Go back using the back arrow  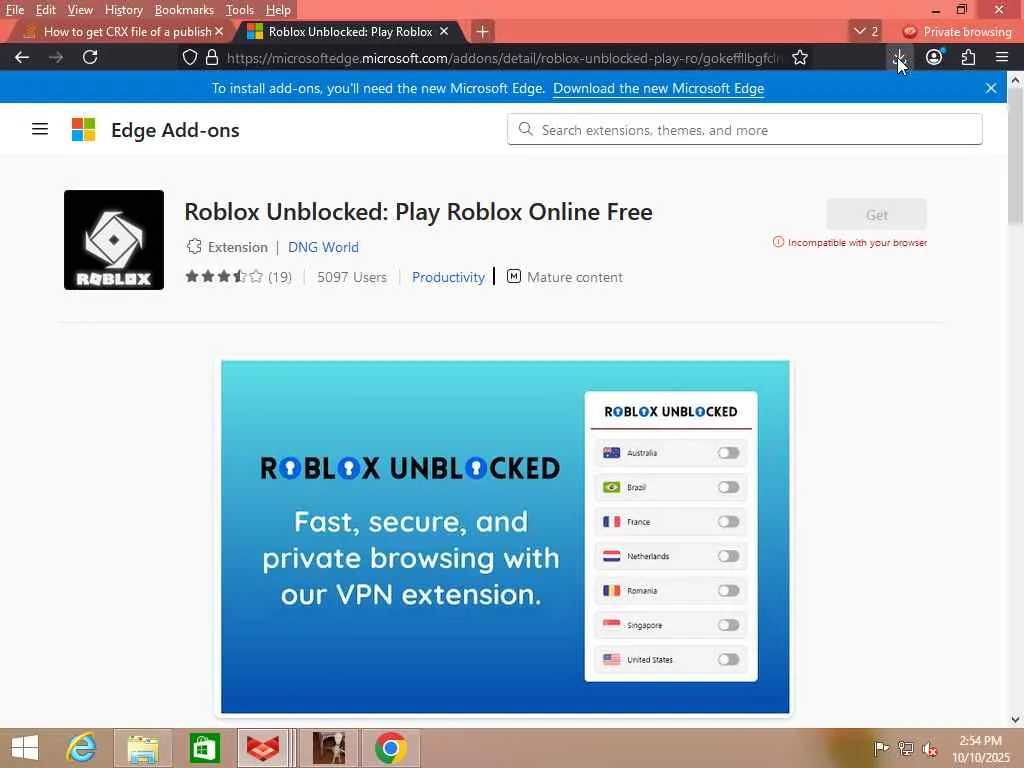22,57
